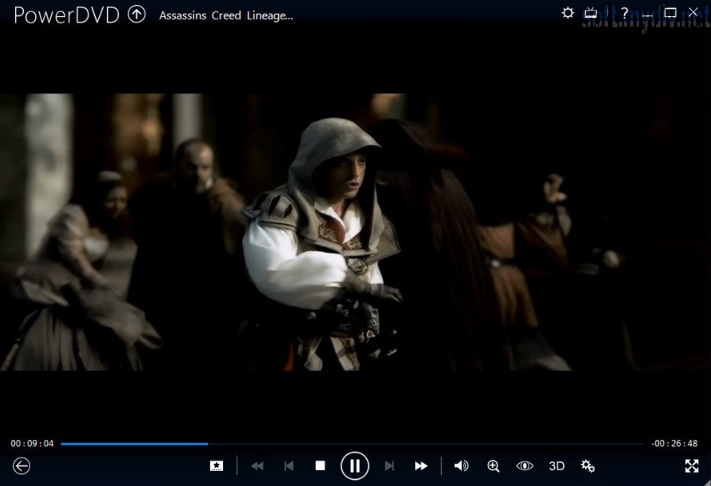711x486 pixels.
Task: Open the player settings gears menu
Action: tap(588, 466)
